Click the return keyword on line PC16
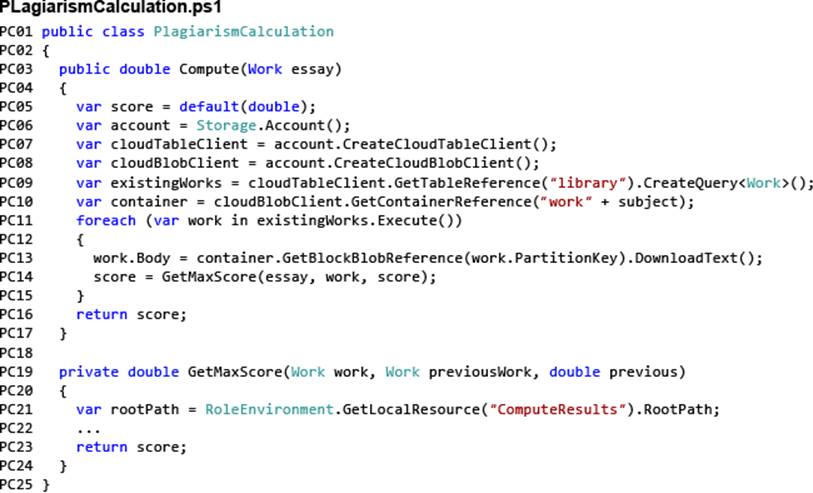Image resolution: width=813 pixels, height=493 pixels. pyautogui.click(x=102, y=315)
